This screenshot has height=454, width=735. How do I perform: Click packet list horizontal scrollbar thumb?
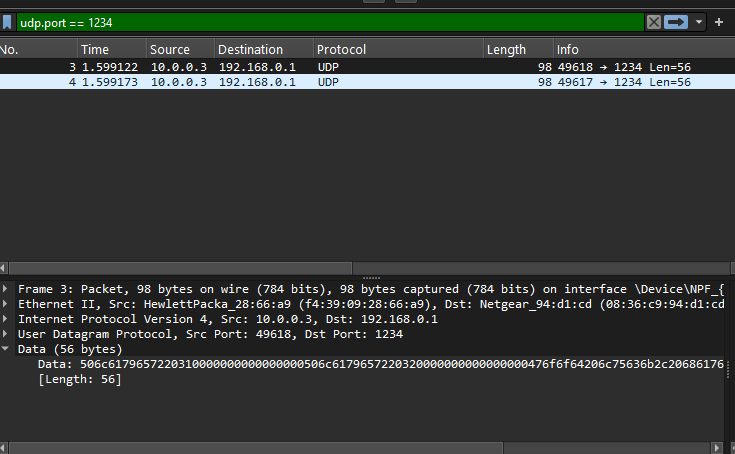(180, 268)
